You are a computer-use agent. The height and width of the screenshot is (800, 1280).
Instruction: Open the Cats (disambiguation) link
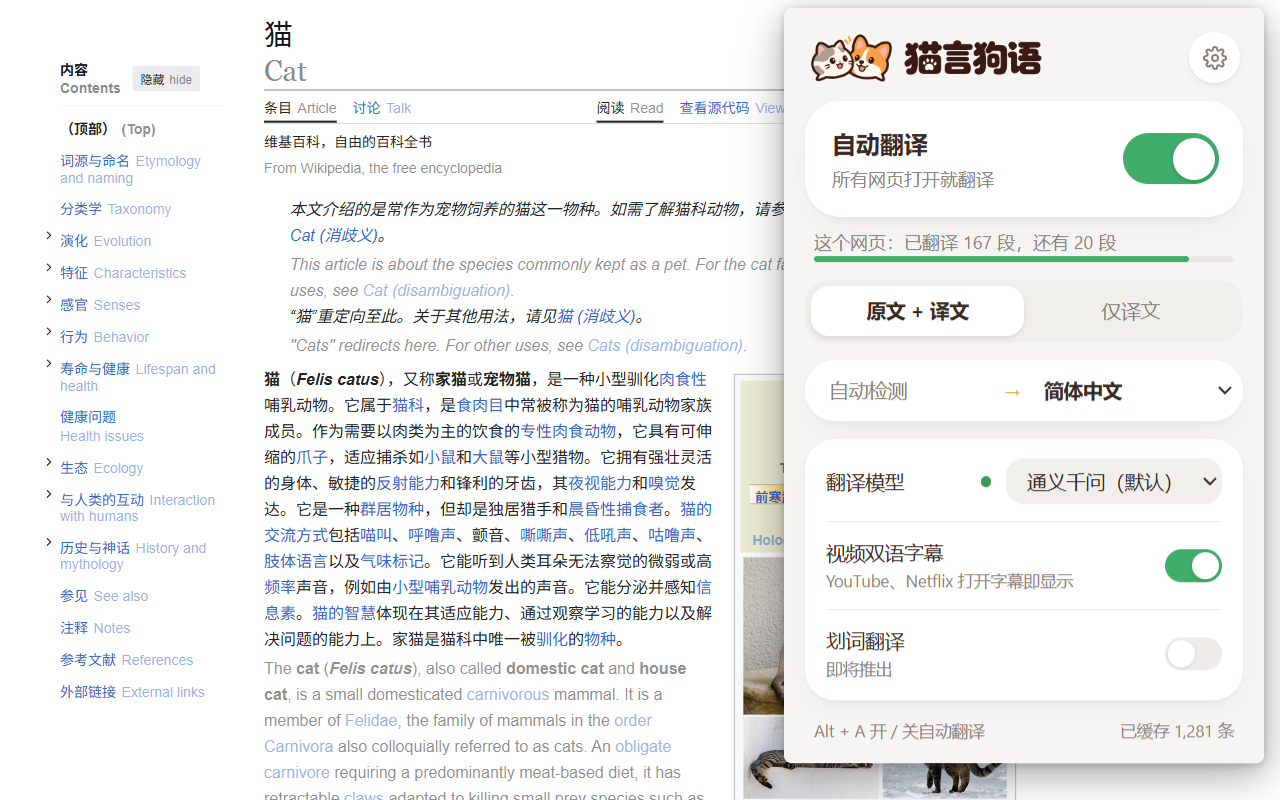(665, 345)
